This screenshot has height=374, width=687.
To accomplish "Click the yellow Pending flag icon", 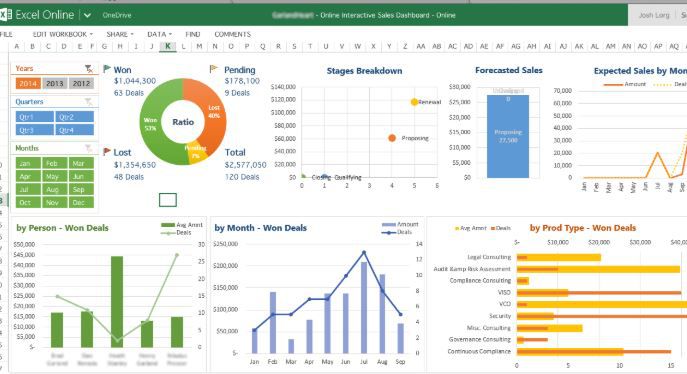I will click(x=213, y=69).
